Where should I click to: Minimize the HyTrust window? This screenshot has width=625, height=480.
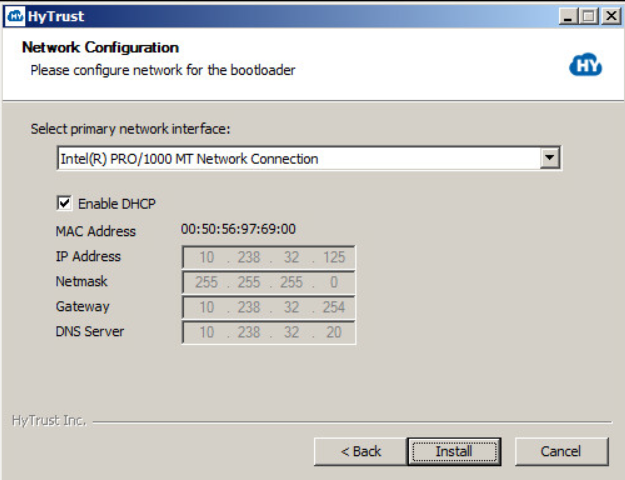click(x=569, y=17)
